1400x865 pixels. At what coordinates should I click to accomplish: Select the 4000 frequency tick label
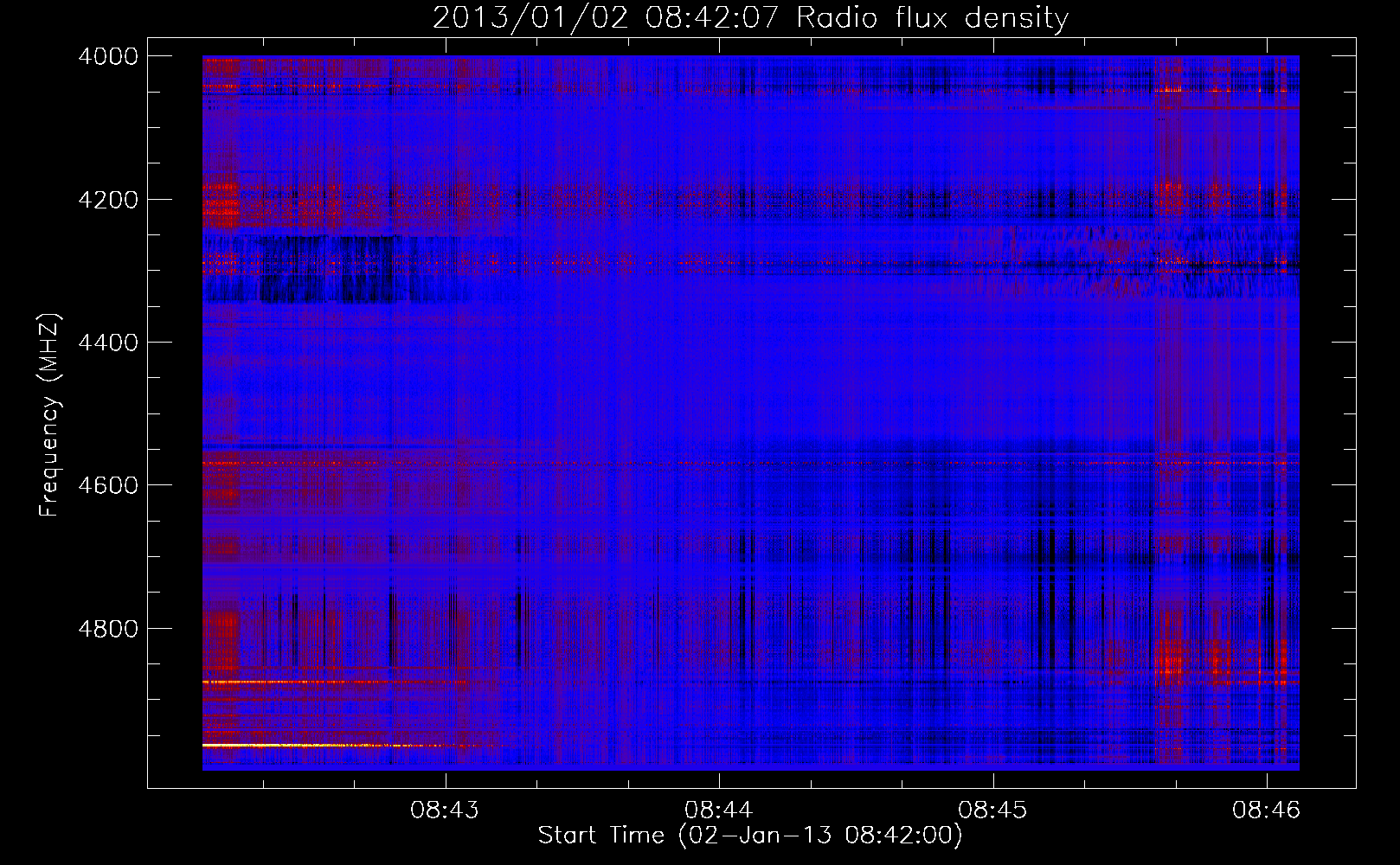(108, 56)
